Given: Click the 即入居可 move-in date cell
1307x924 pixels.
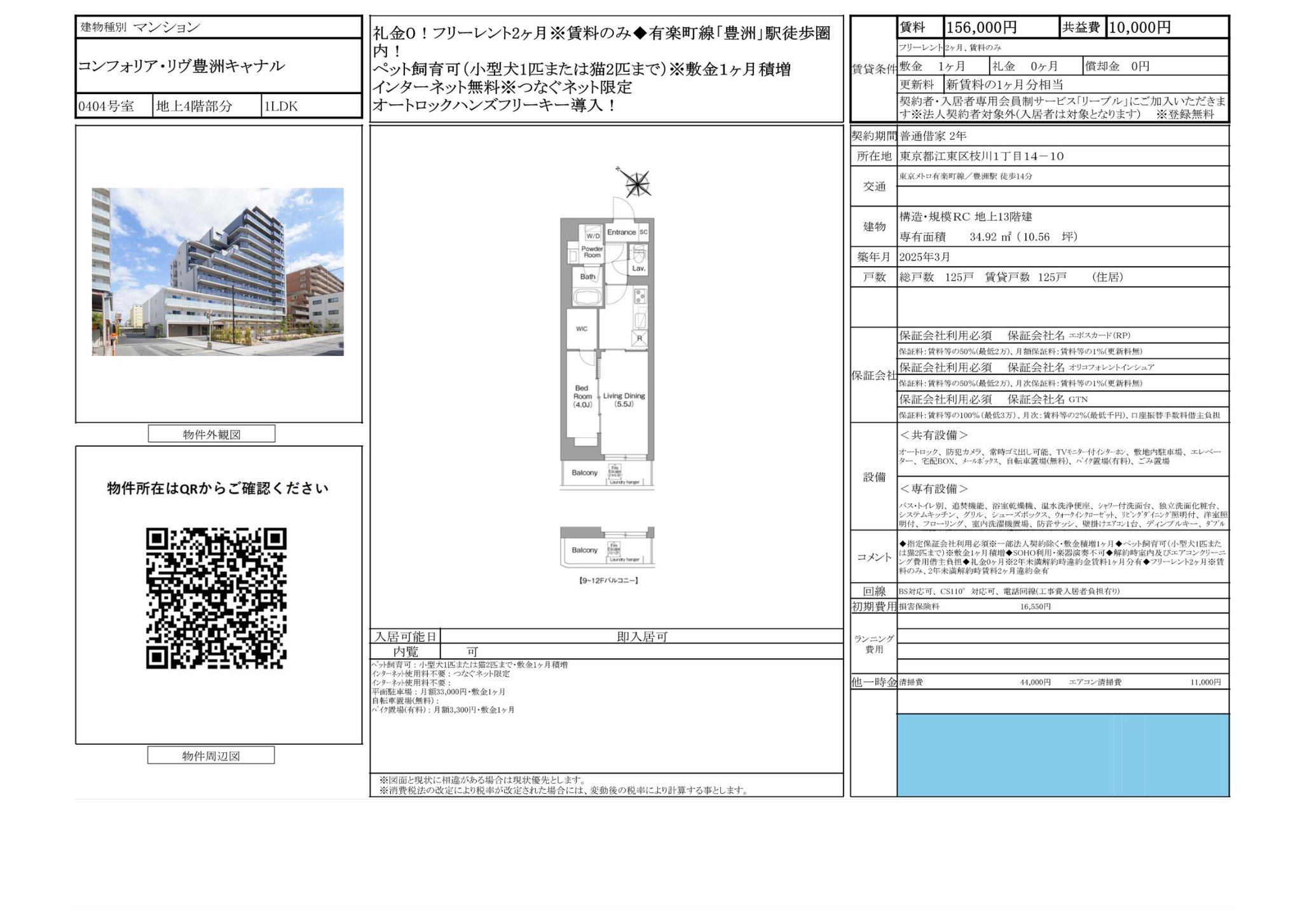Looking at the screenshot, I should 641,637.
